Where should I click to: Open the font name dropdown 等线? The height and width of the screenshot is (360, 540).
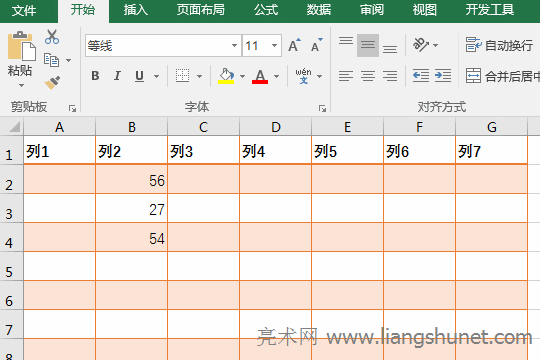click(x=234, y=45)
